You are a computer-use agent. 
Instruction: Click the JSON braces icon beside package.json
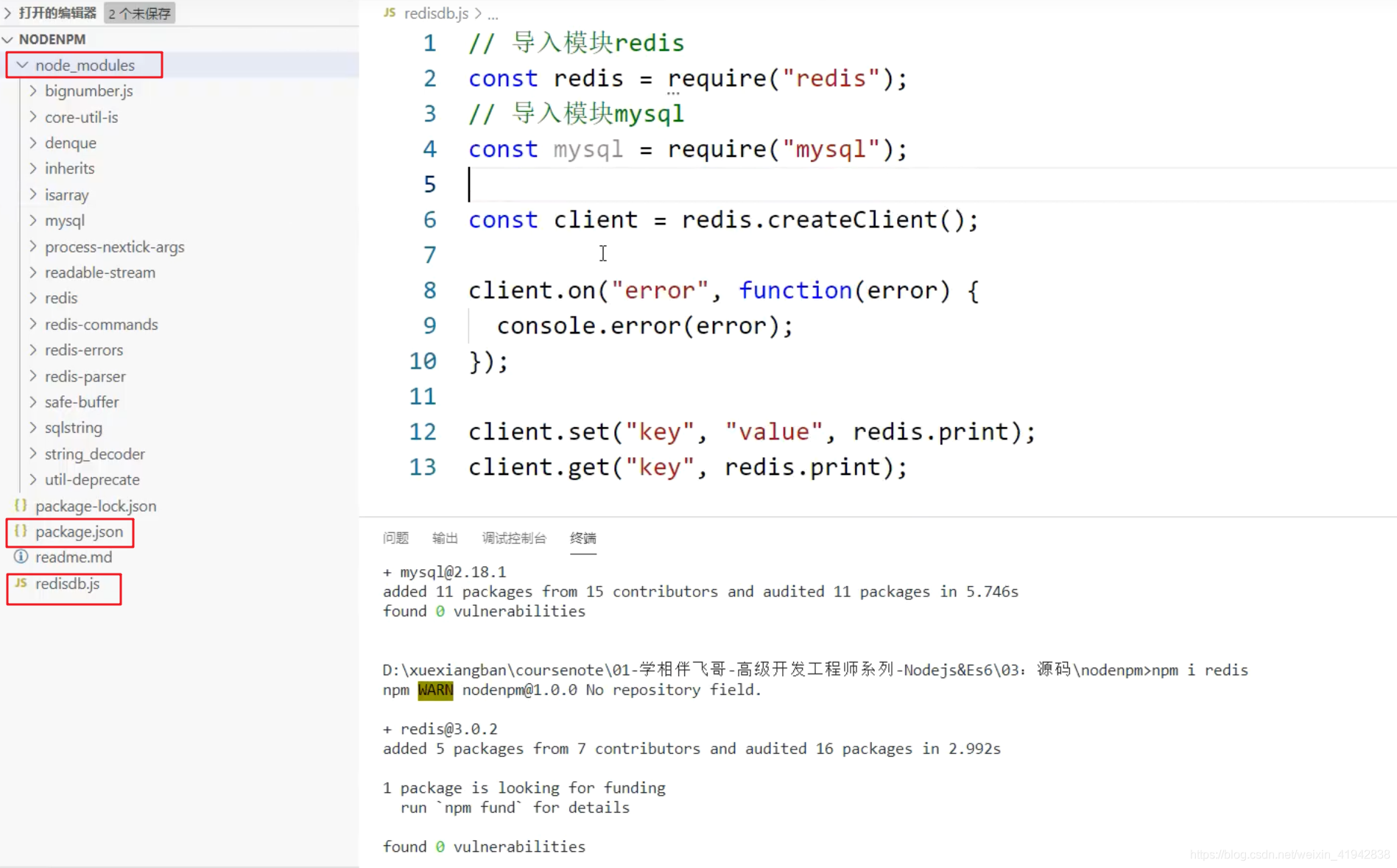(21, 531)
